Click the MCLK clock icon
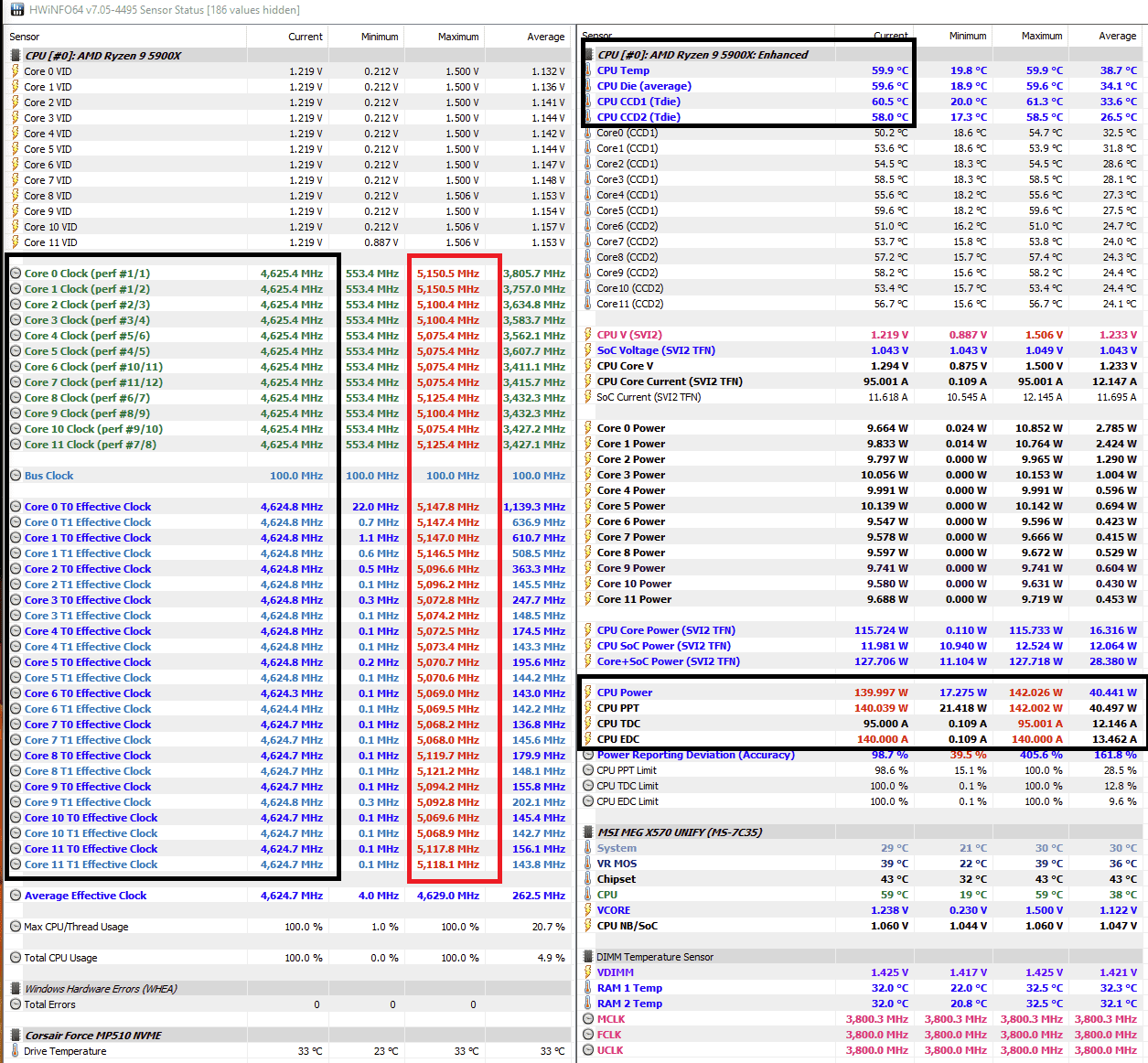Viewport: 1148px width, 1063px height. (x=588, y=1019)
